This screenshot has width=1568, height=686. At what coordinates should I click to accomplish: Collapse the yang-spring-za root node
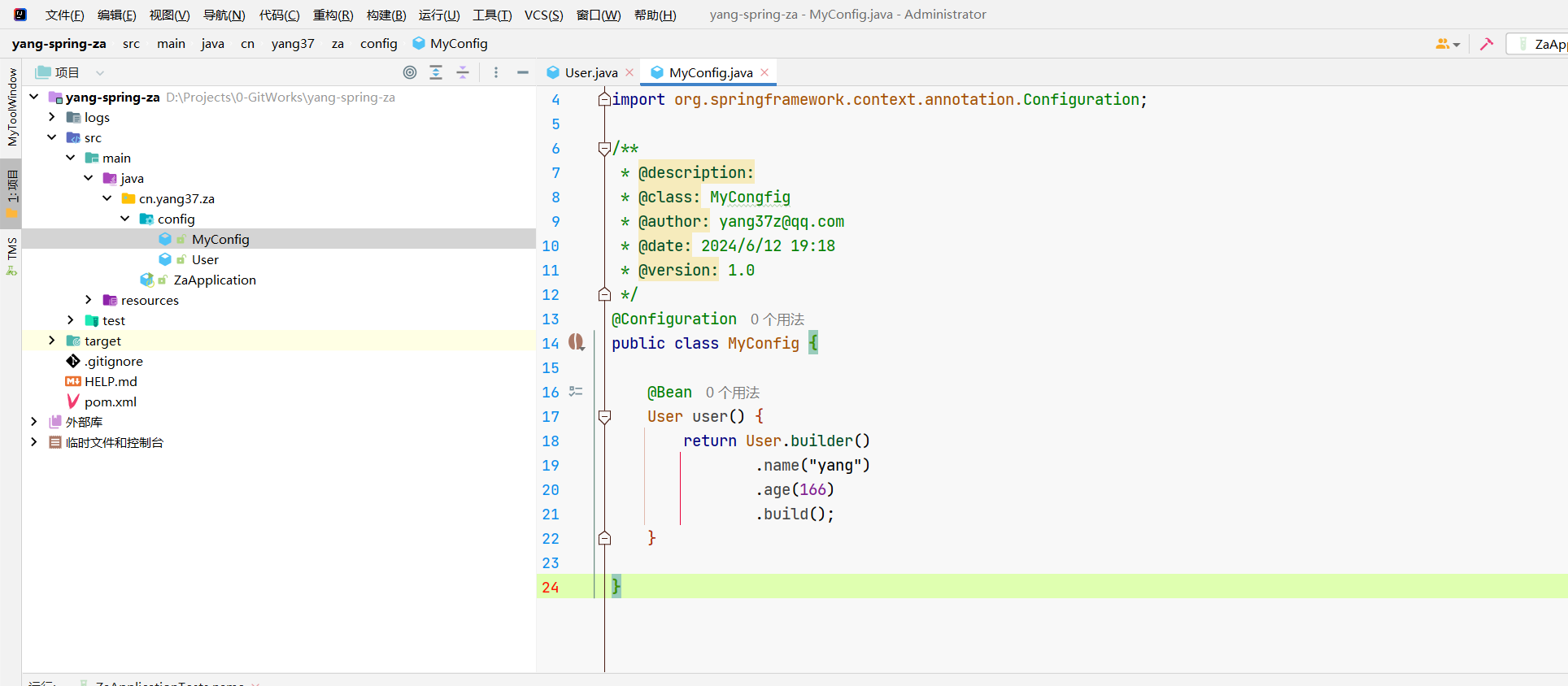click(x=34, y=97)
